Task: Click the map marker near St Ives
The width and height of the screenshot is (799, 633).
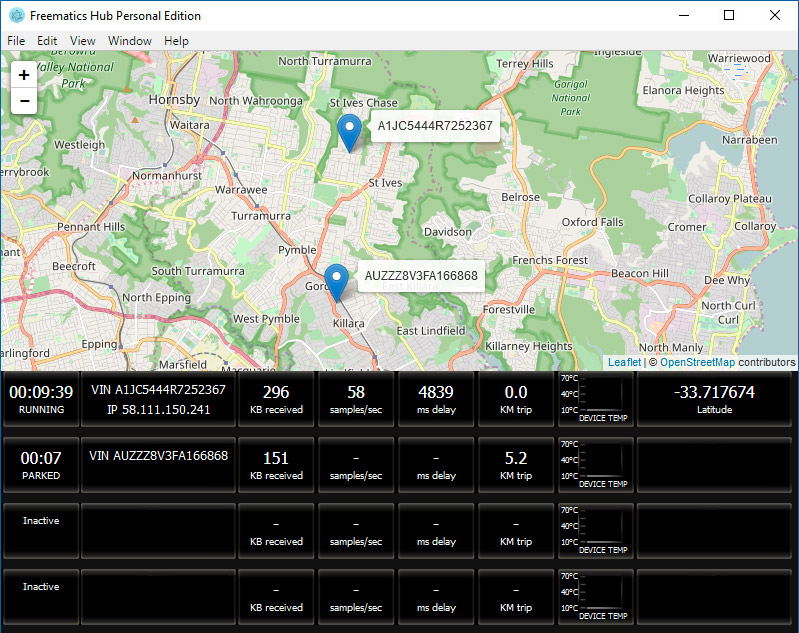Action: [349, 132]
